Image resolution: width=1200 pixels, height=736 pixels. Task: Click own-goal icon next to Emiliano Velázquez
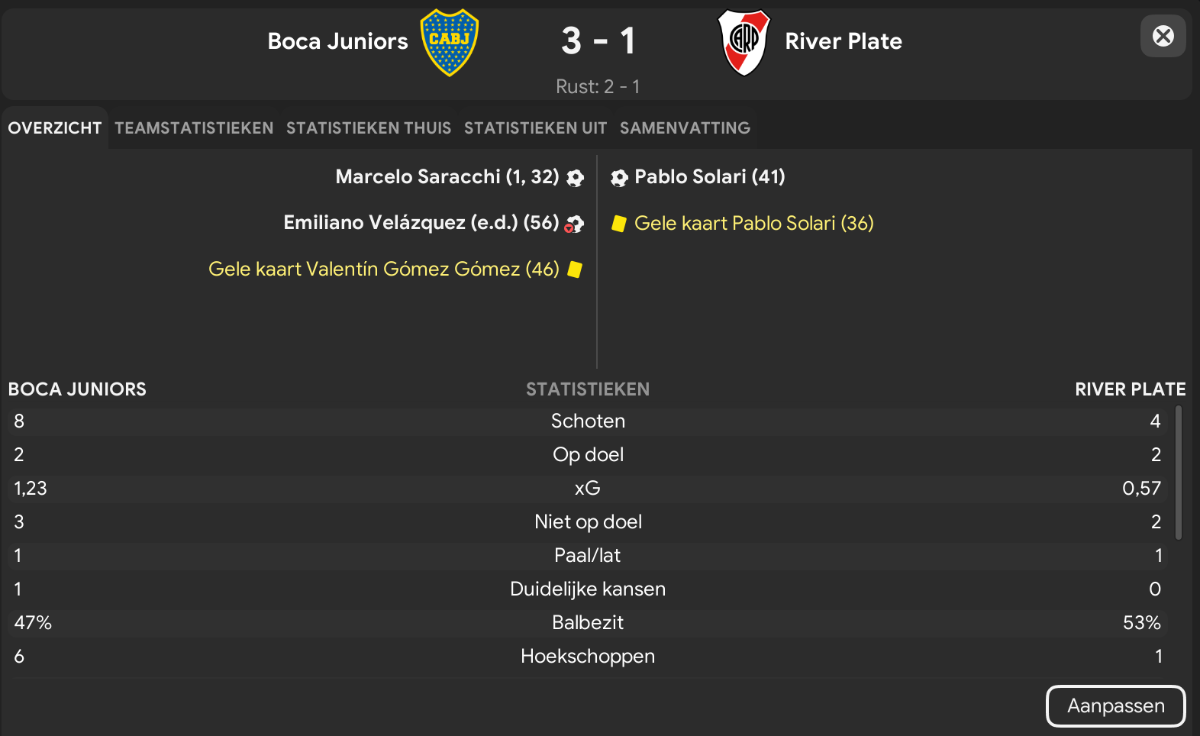click(x=574, y=223)
